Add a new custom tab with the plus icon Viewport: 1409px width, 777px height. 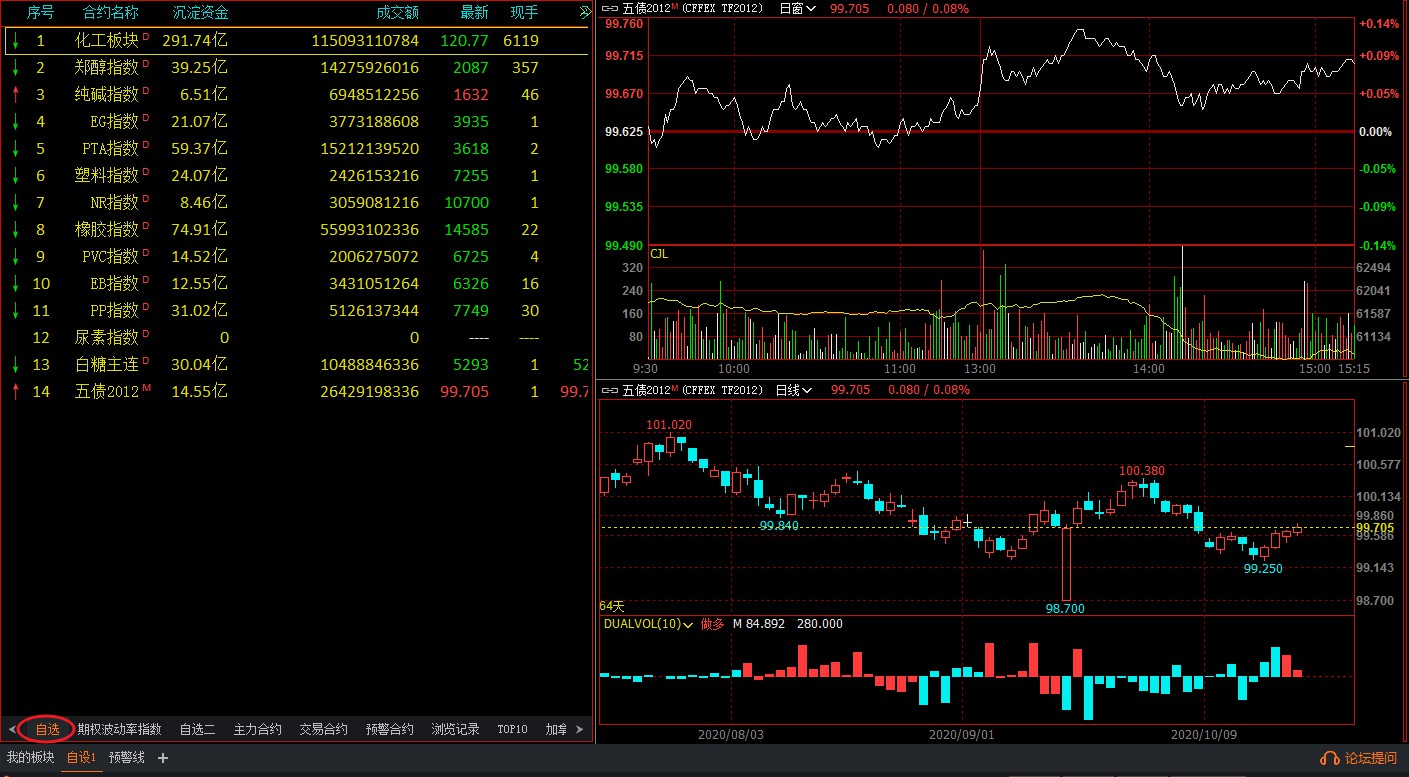point(163,758)
